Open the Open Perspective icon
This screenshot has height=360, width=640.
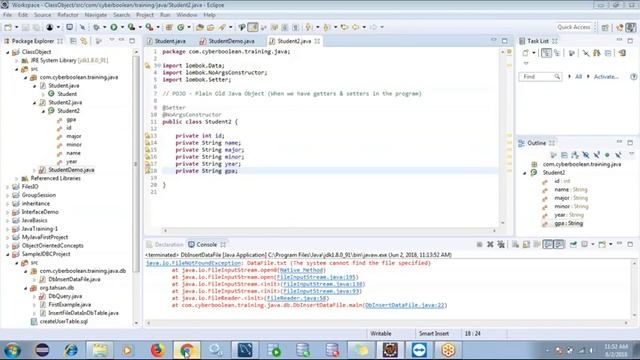(x=605, y=27)
